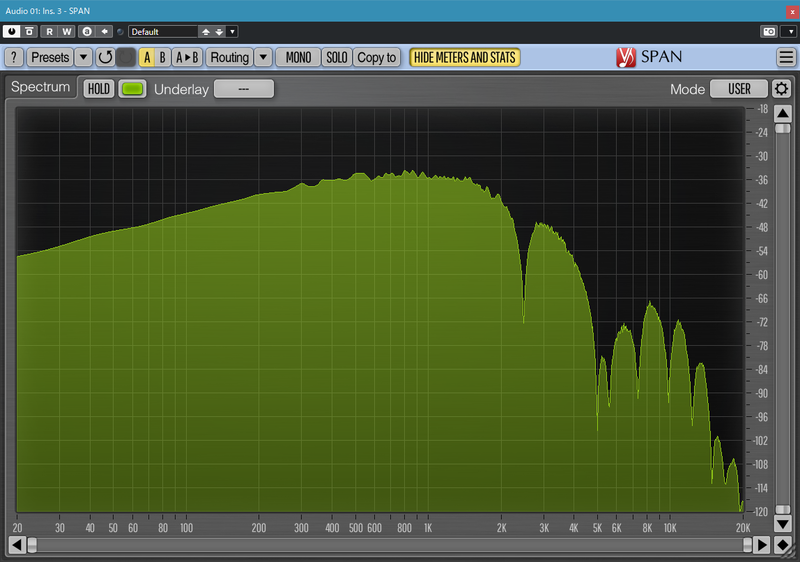This screenshot has width=800, height=562.
Task: Expand the arrow beside Presets
Action: pyautogui.click(x=83, y=57)
